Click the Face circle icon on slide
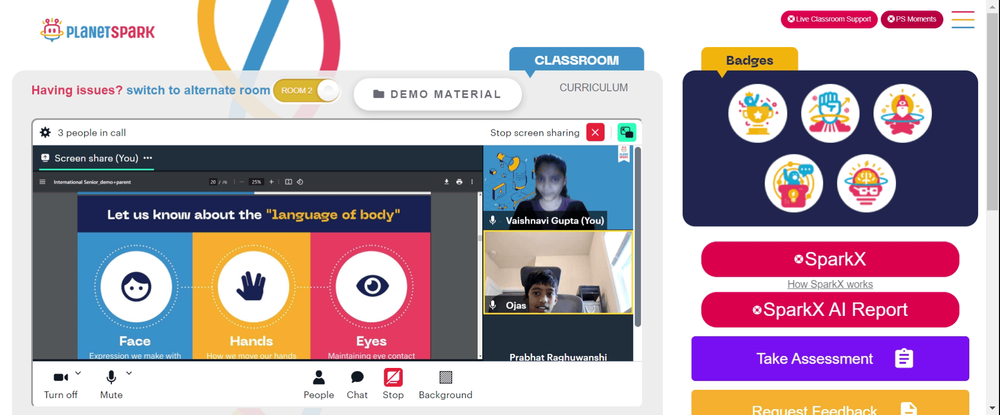The height and width of the screenshot is (415, 1000). coord(136,287)
